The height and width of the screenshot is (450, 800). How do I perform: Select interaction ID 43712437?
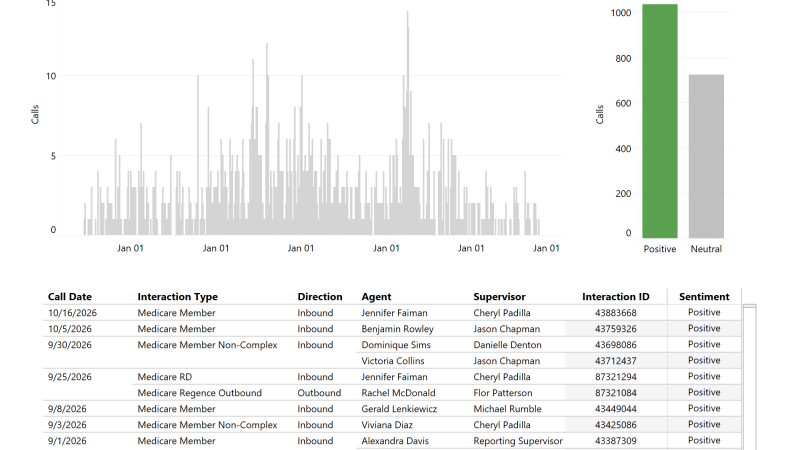coord(616,361)
